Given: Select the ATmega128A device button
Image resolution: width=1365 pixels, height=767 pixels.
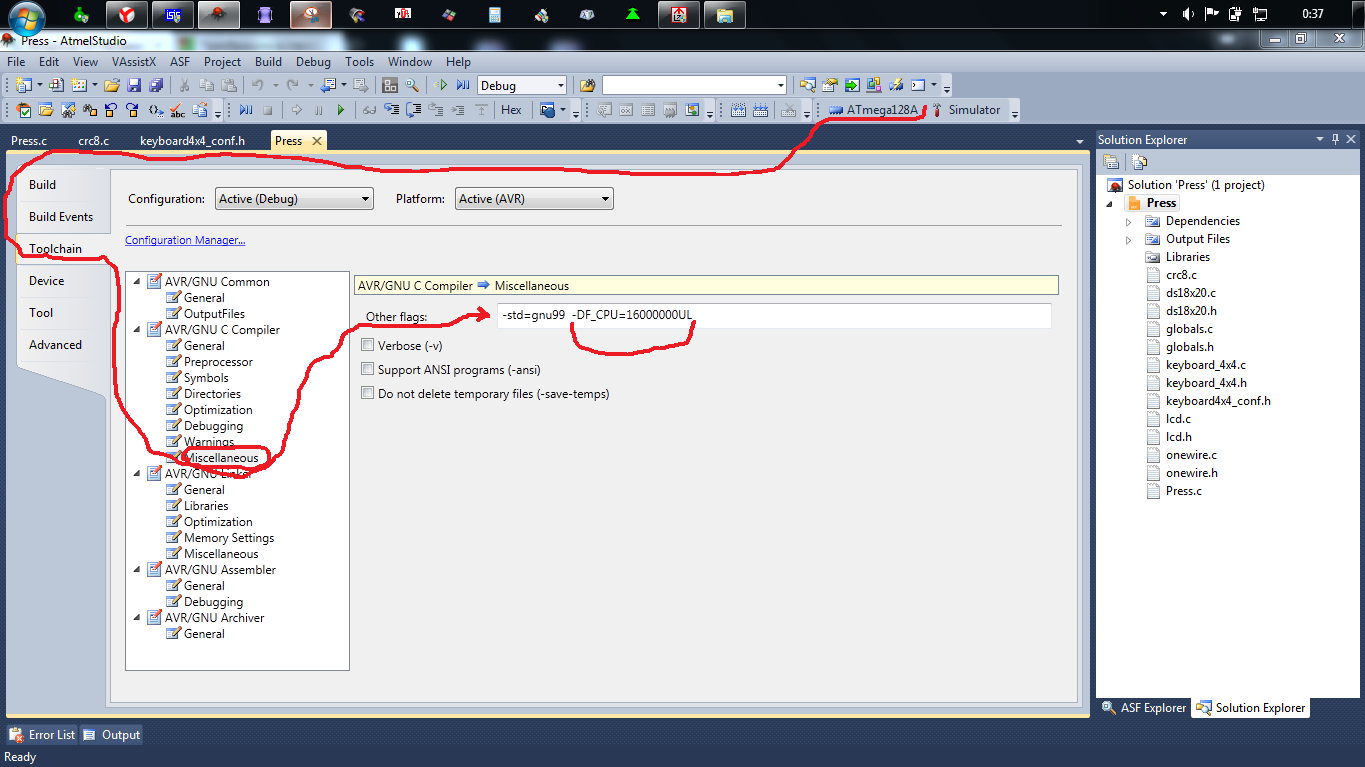Looking at the screenshot, I should (x=873, y=110).
